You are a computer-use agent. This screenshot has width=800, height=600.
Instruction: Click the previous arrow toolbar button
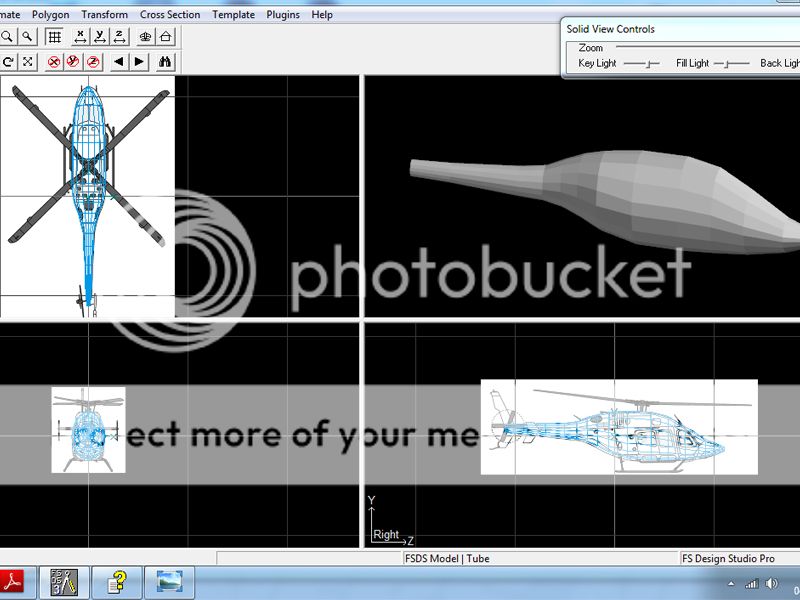119,60
